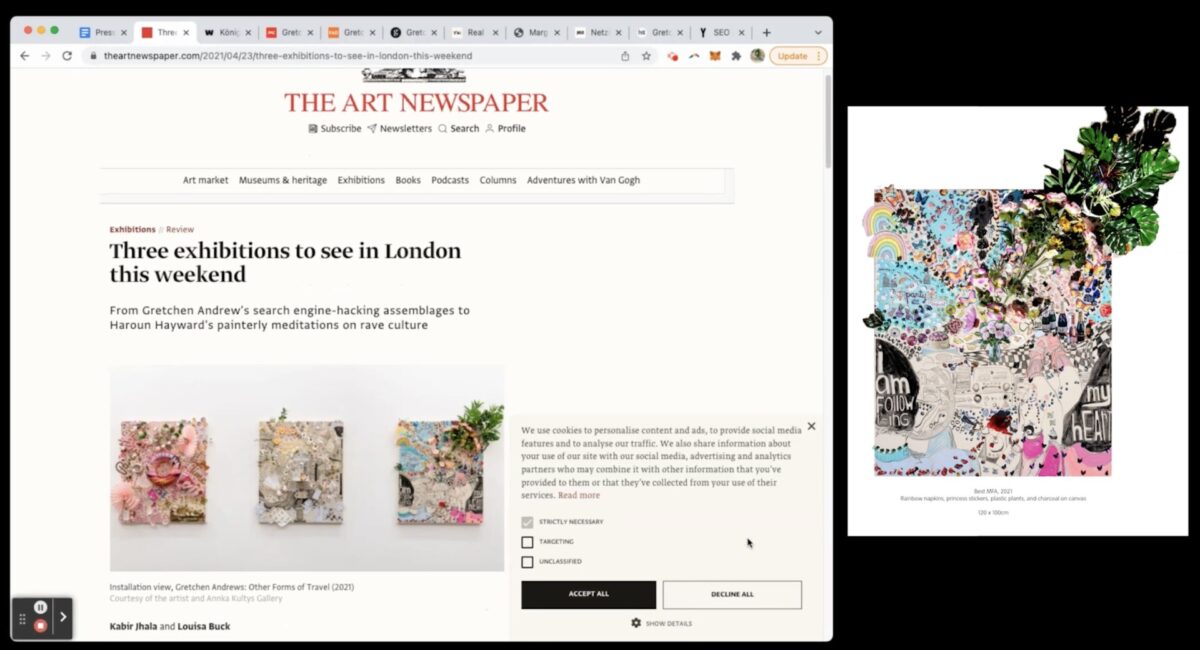Open the Read more cookie policy link

pyautogui.click(x=579, y=495)
